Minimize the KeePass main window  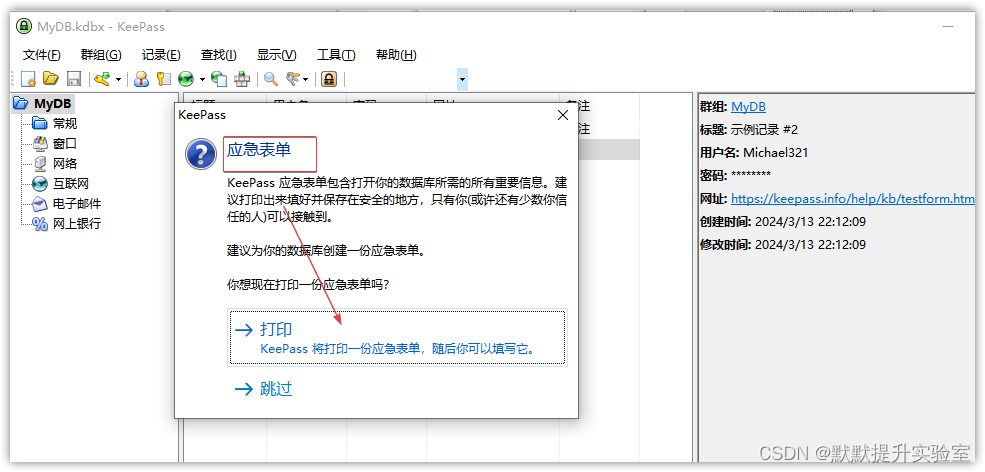pyautogui.click(x=949, y=26)
